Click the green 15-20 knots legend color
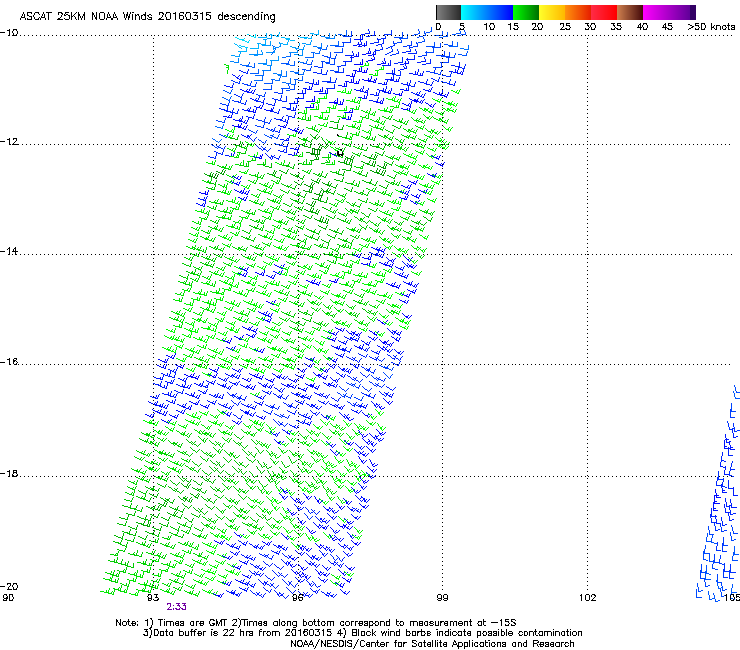Screen dimensions: 740x650 tap(526, 12)
